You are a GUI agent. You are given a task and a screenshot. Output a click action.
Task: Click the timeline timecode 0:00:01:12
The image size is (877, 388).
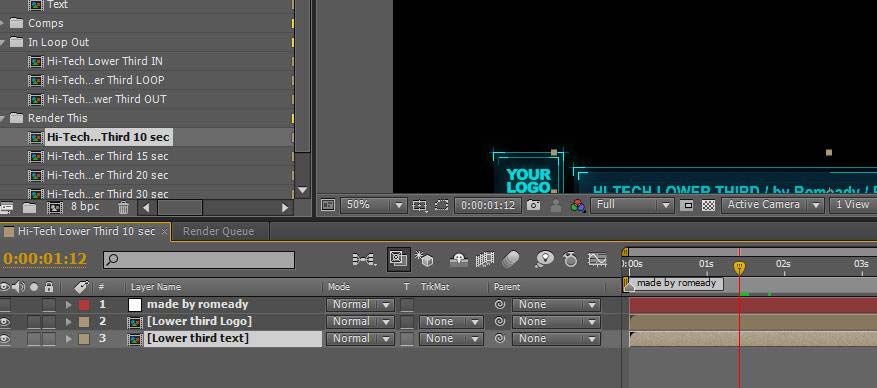[x=45, y=259]
